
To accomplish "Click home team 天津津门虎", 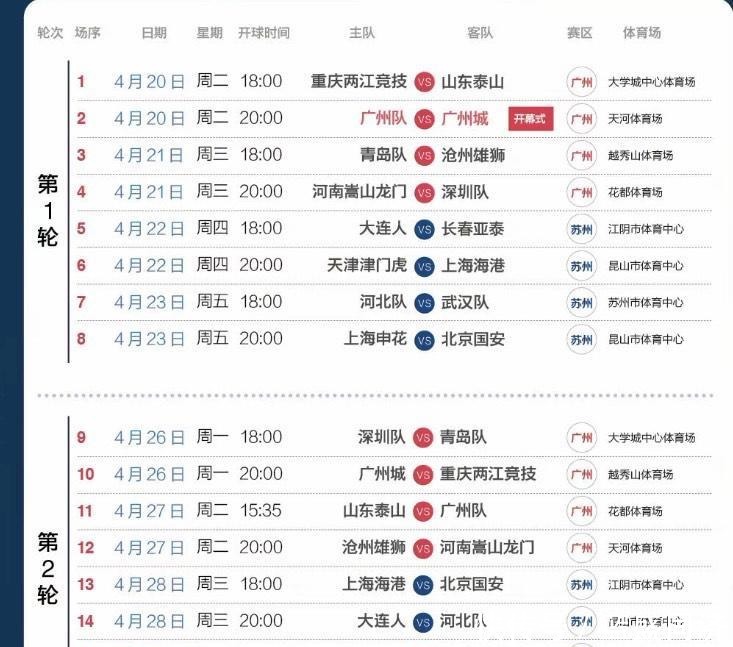I will pyautogui.click(x=367, y=266).
